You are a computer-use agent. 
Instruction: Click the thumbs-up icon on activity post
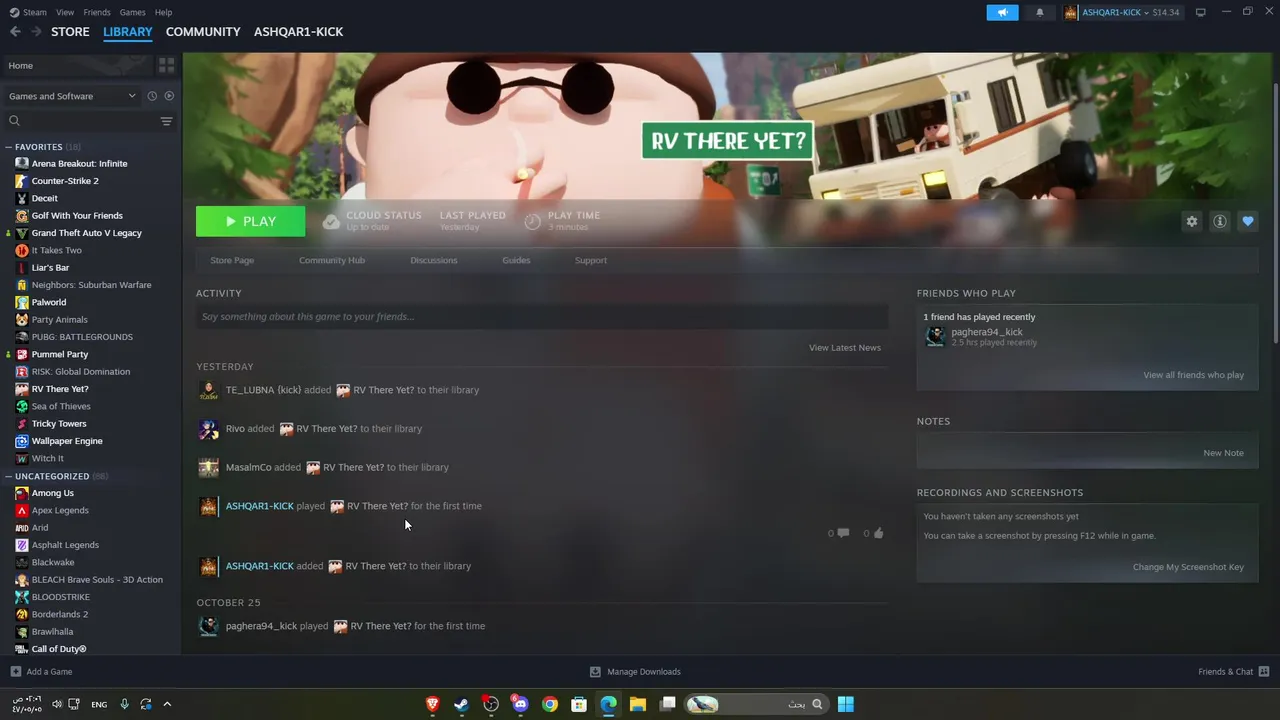(x=878, y=533)
